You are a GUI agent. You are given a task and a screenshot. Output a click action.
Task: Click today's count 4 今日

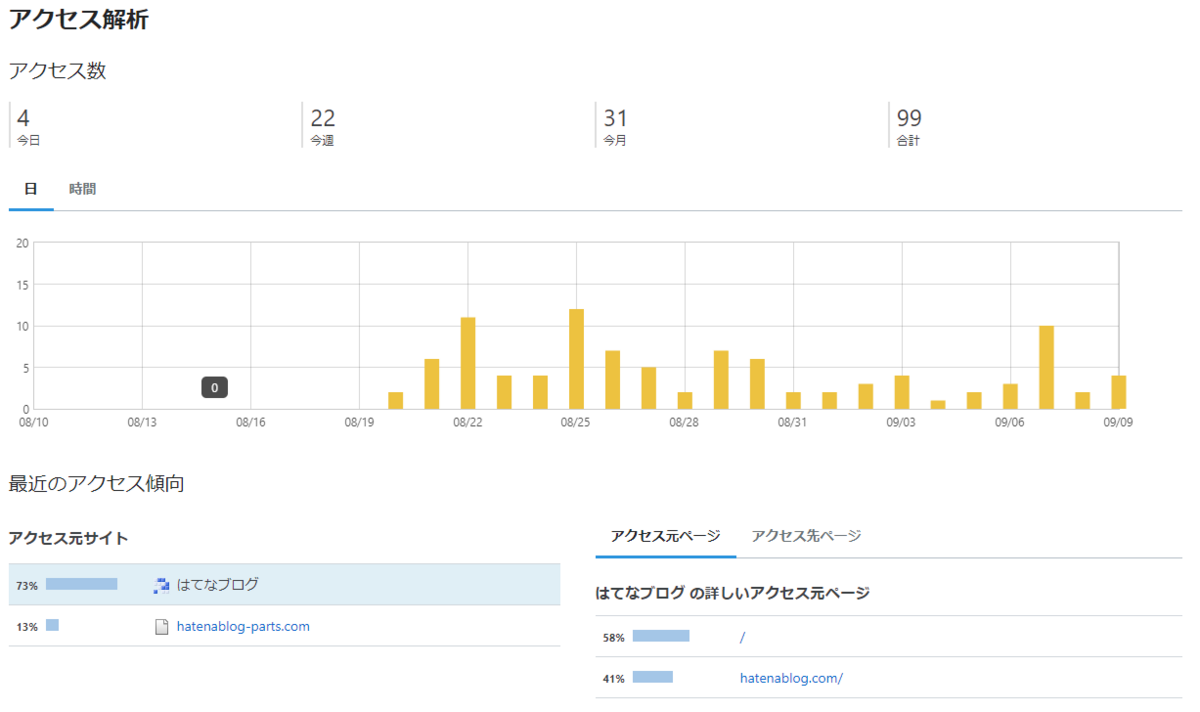[29, 127]
